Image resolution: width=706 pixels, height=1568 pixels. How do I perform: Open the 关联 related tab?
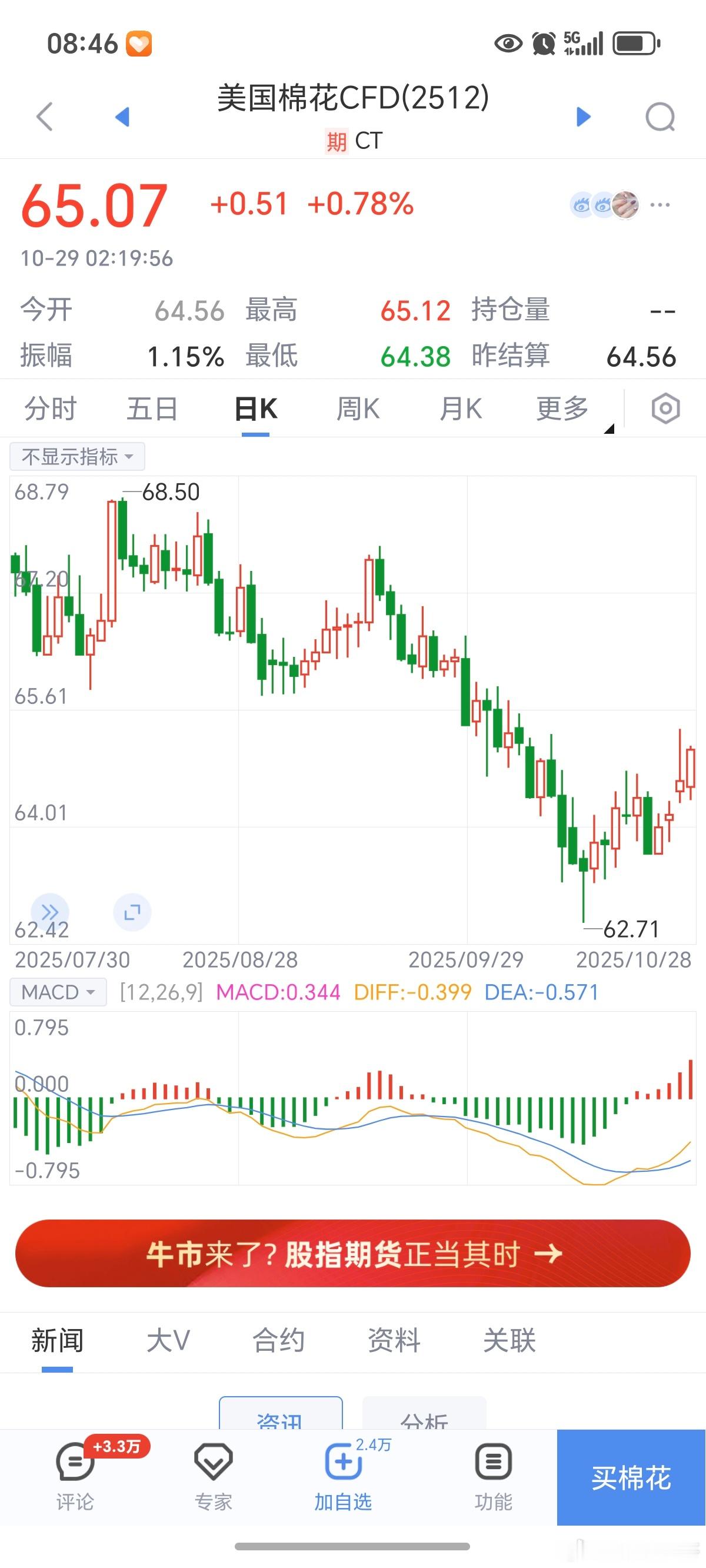(x=509, y=1340)
